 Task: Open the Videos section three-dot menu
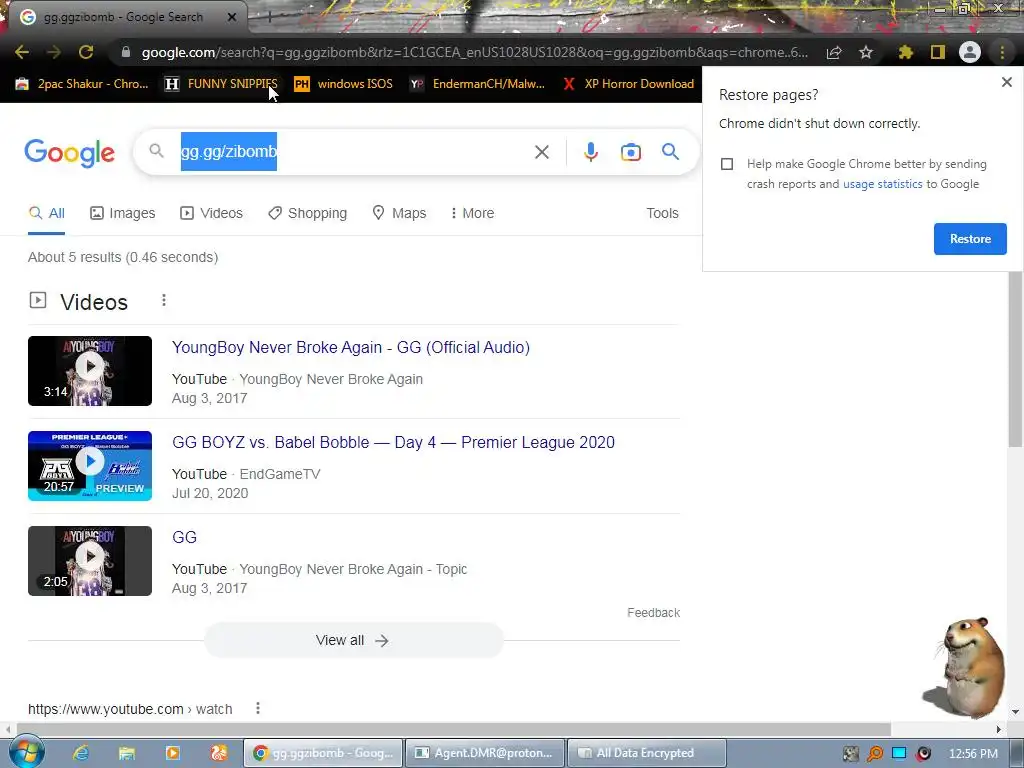click(x=164, y=300)
